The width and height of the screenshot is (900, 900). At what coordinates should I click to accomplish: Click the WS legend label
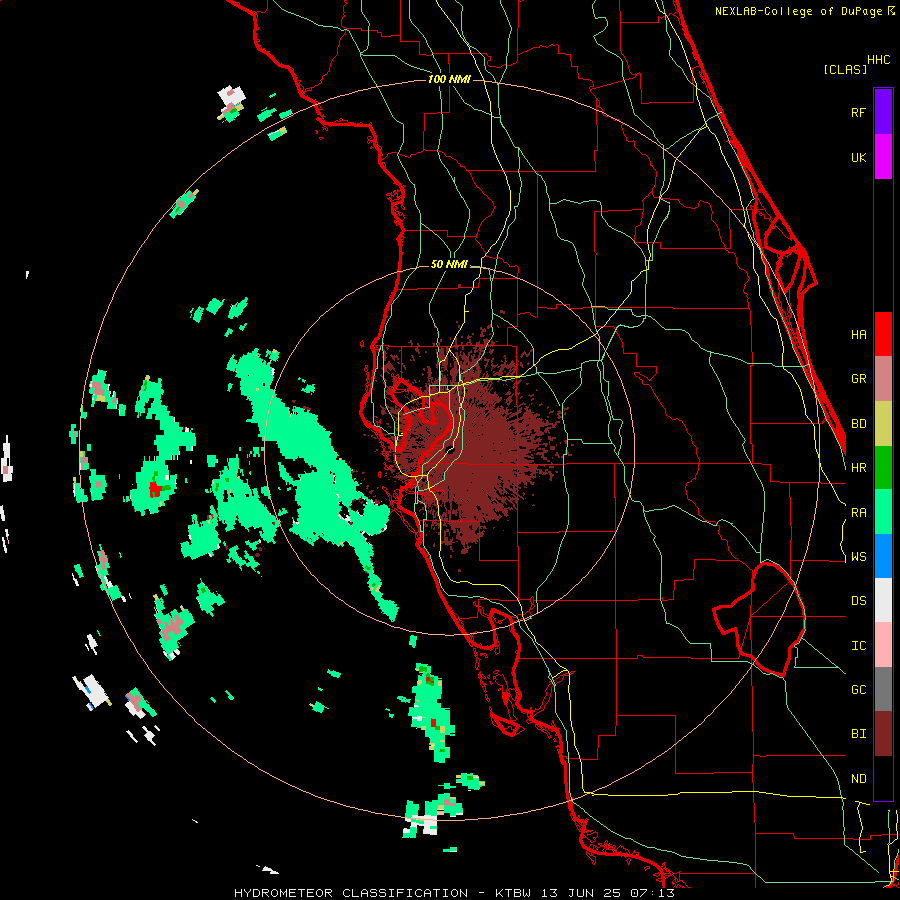coord(859,557)
